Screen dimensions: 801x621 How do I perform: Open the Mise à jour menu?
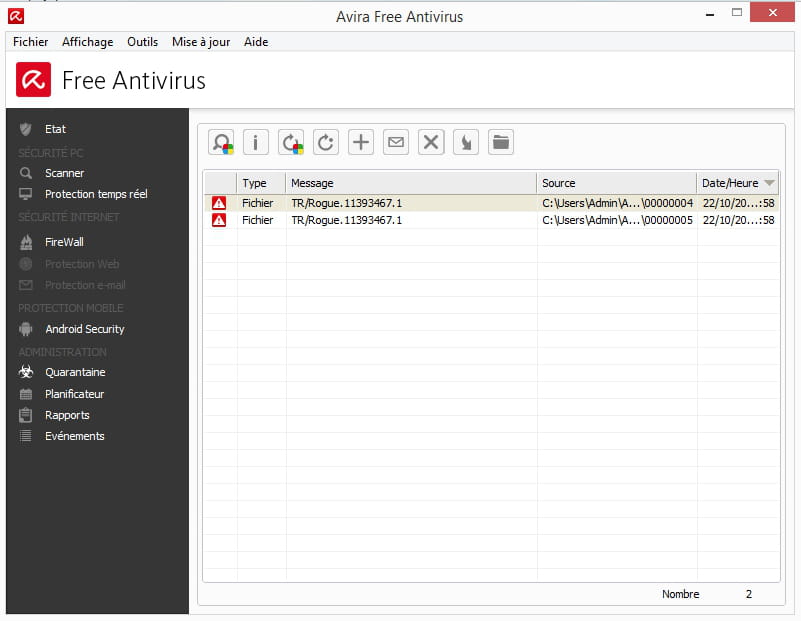click(201, 42)
